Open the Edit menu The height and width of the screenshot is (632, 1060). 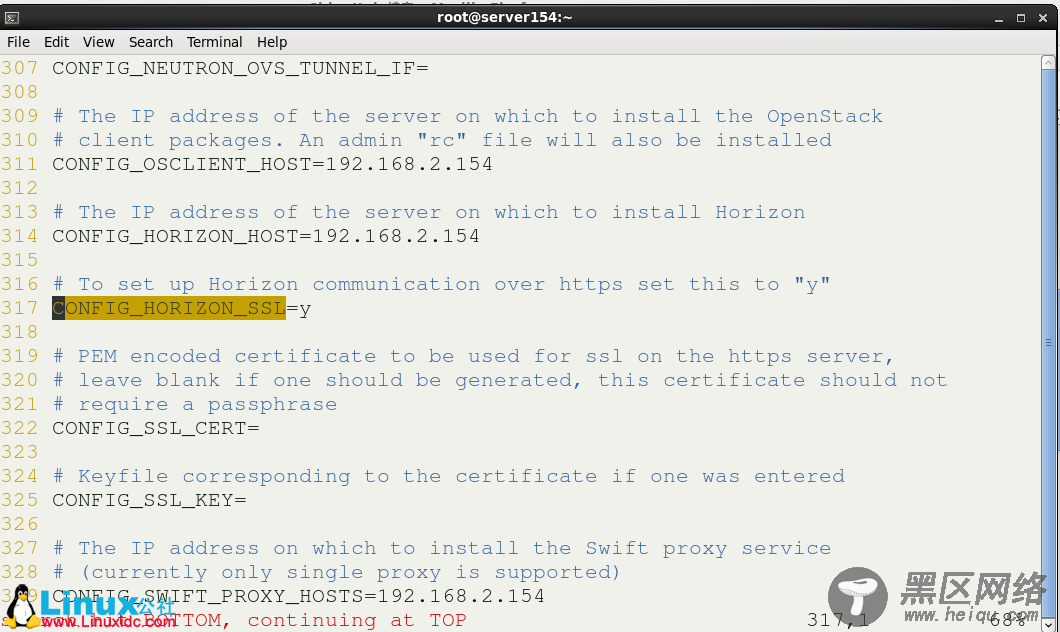coord(56,42)
